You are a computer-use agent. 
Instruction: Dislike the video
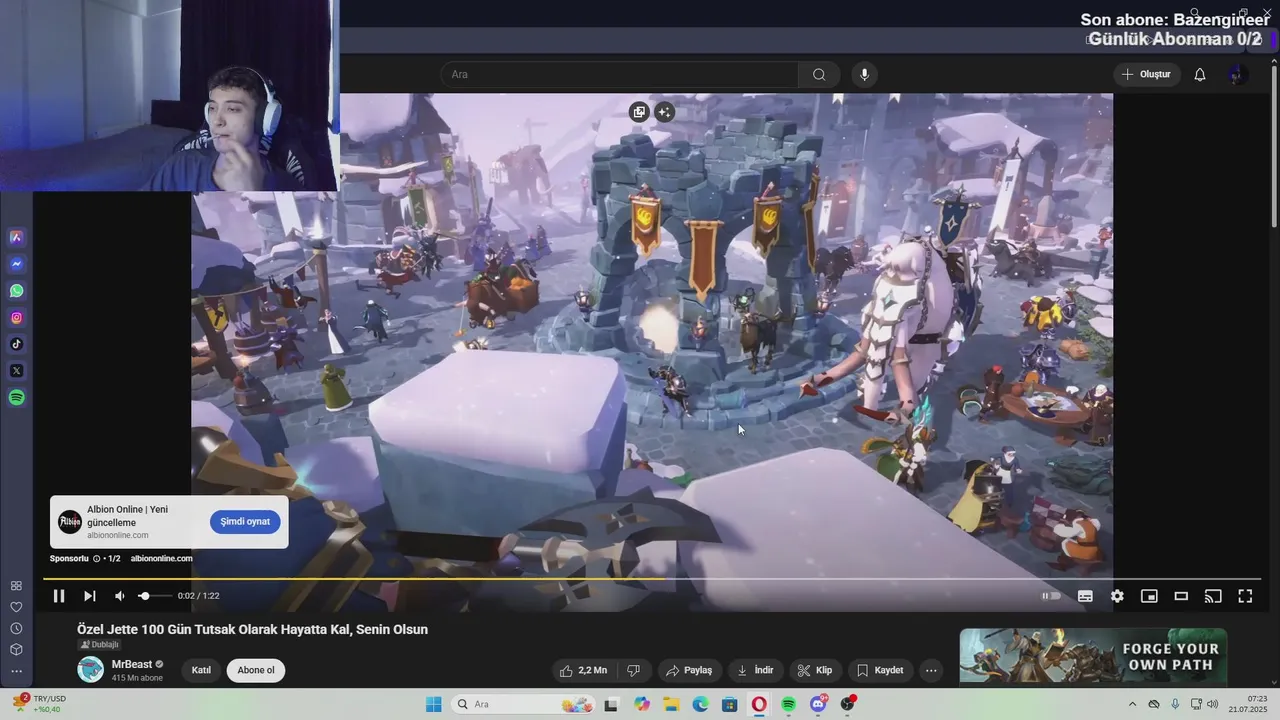point(633,670)
